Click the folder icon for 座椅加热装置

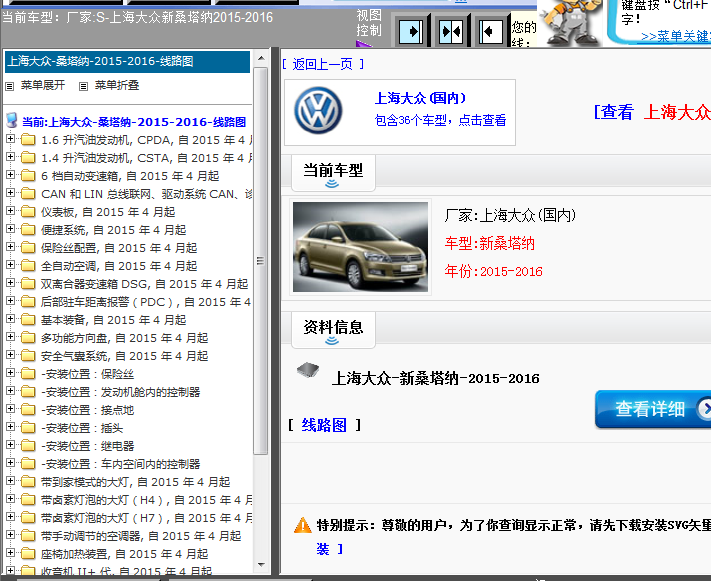(x=28, y=554)
